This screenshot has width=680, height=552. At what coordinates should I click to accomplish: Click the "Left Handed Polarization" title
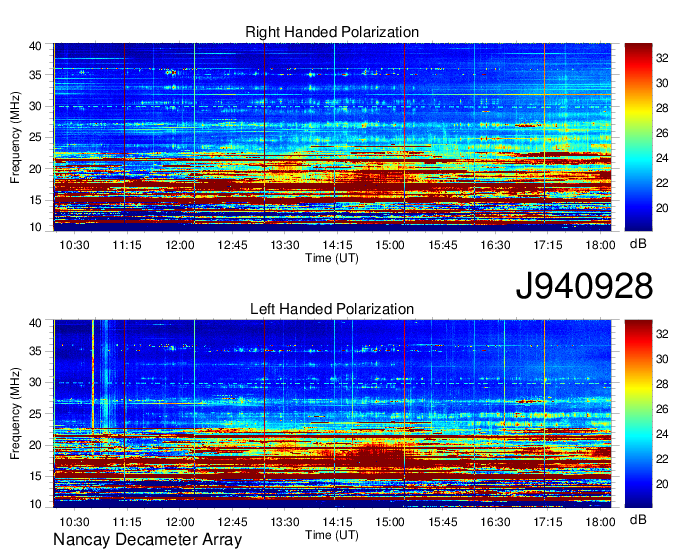click(332, 309)
